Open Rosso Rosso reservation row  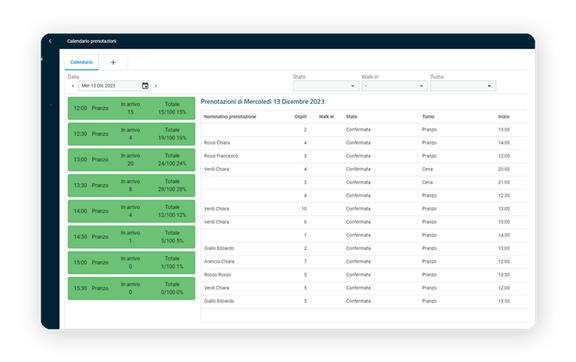[364, 275]
